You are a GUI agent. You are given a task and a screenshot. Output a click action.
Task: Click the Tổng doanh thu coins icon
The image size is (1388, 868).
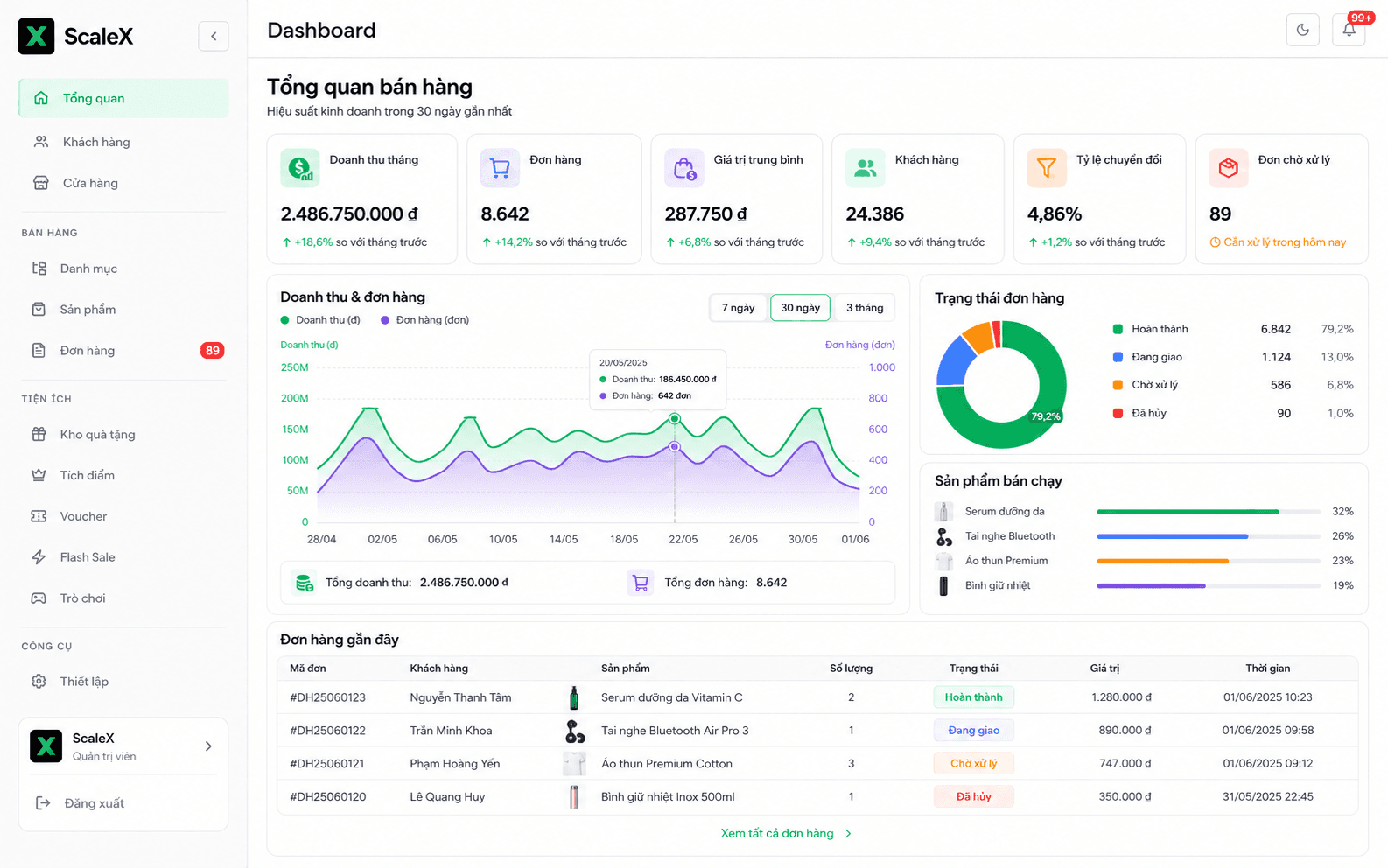[305, 583]
